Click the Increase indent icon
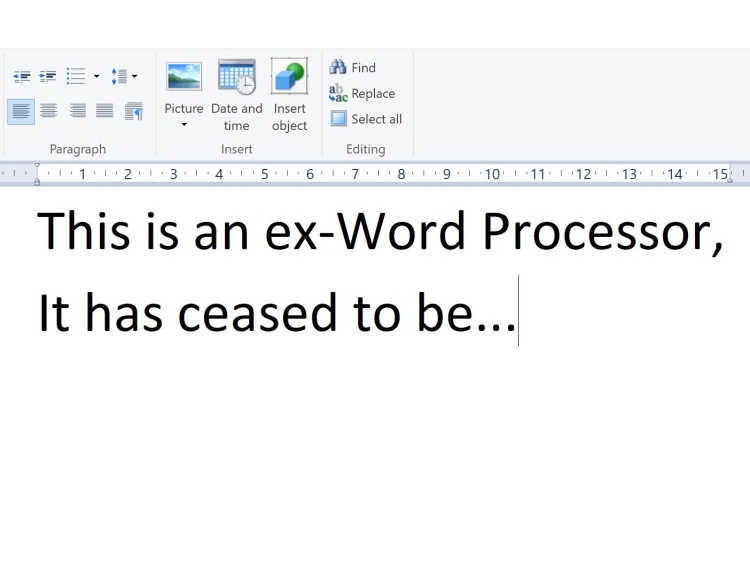 click(x=47, y=76)
